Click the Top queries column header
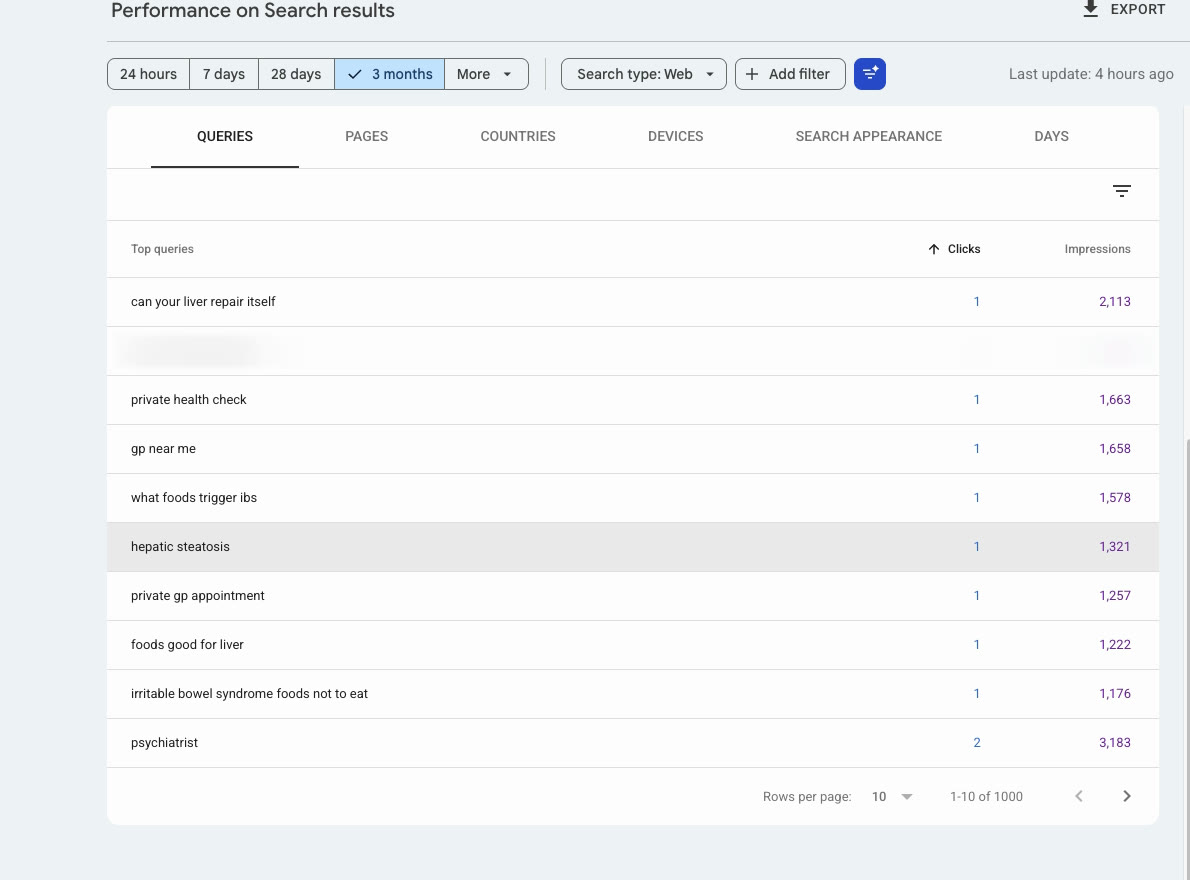Image resolution: width=1190 pixels, height=880 pixels. pyautogui.click(x=162, y=249)
